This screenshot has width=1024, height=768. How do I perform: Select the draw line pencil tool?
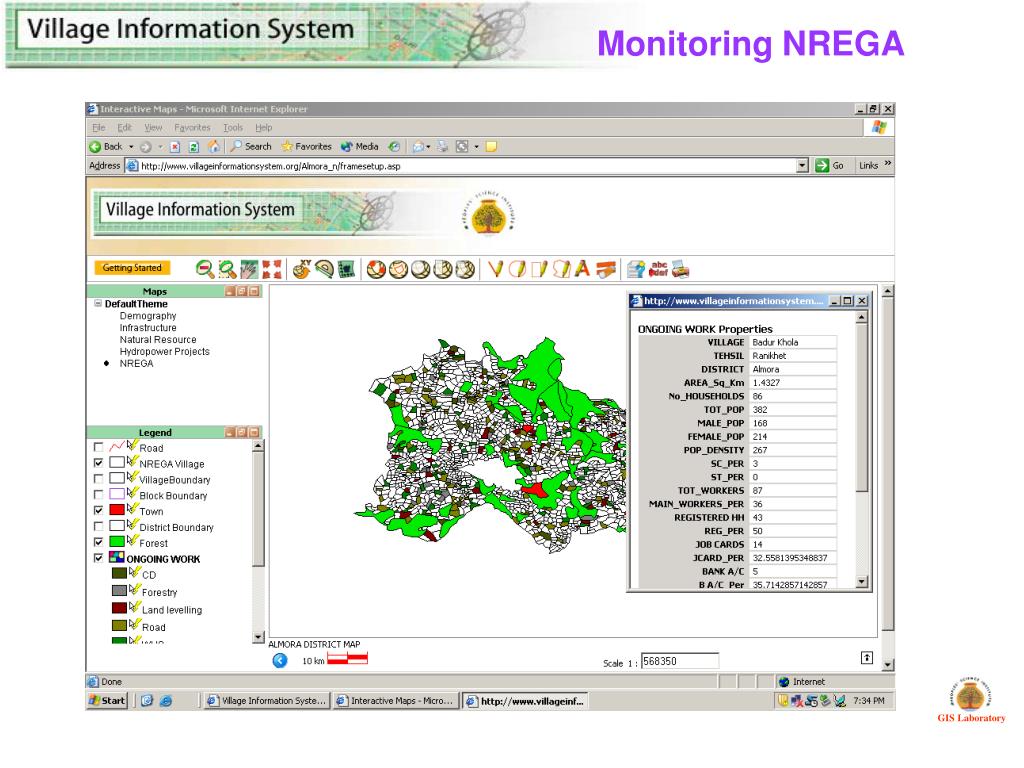point(496,269)
